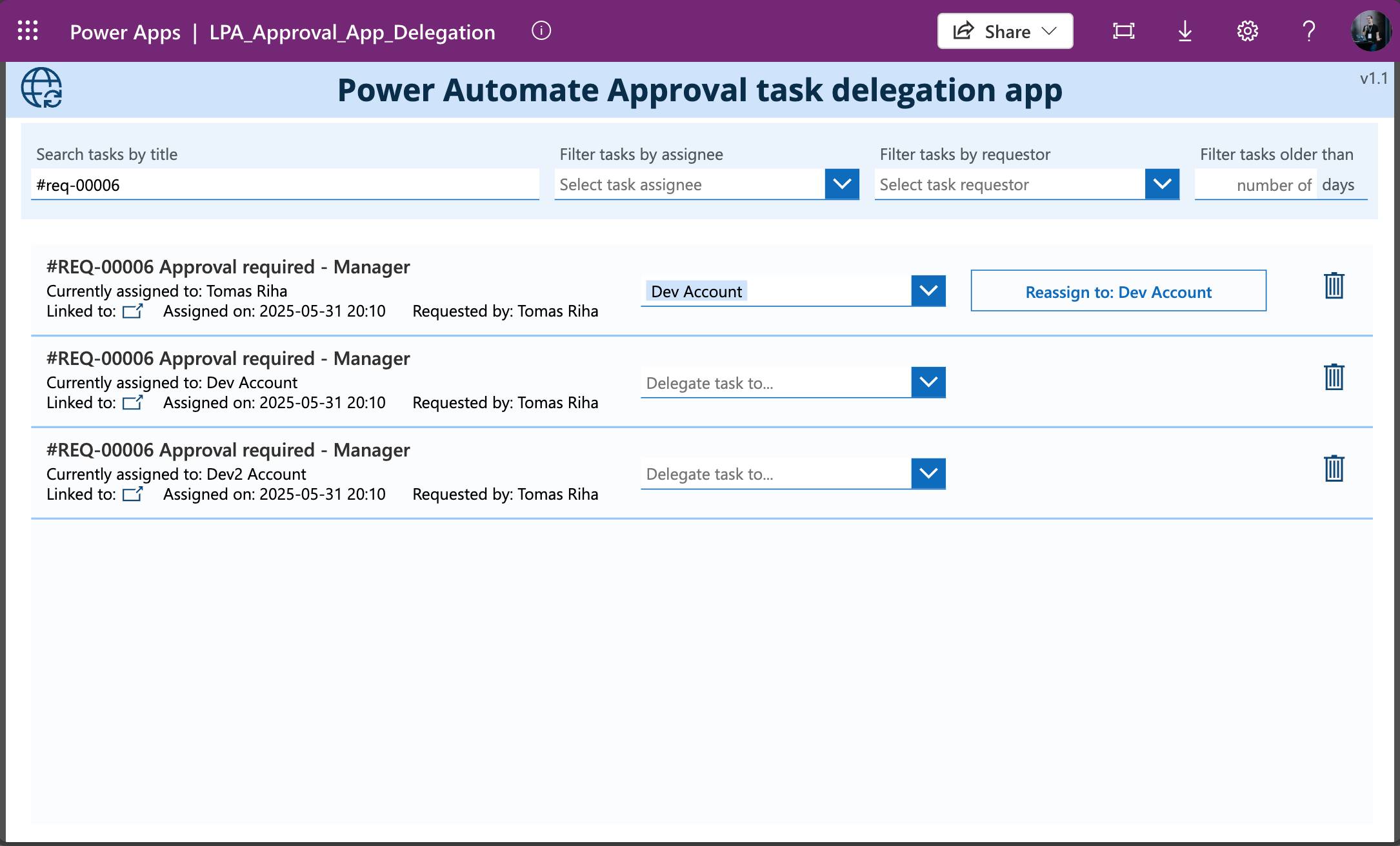This screenshot has width=1400, height=846.
Task: Click the Power Apps title link
Action: [125, 32]
